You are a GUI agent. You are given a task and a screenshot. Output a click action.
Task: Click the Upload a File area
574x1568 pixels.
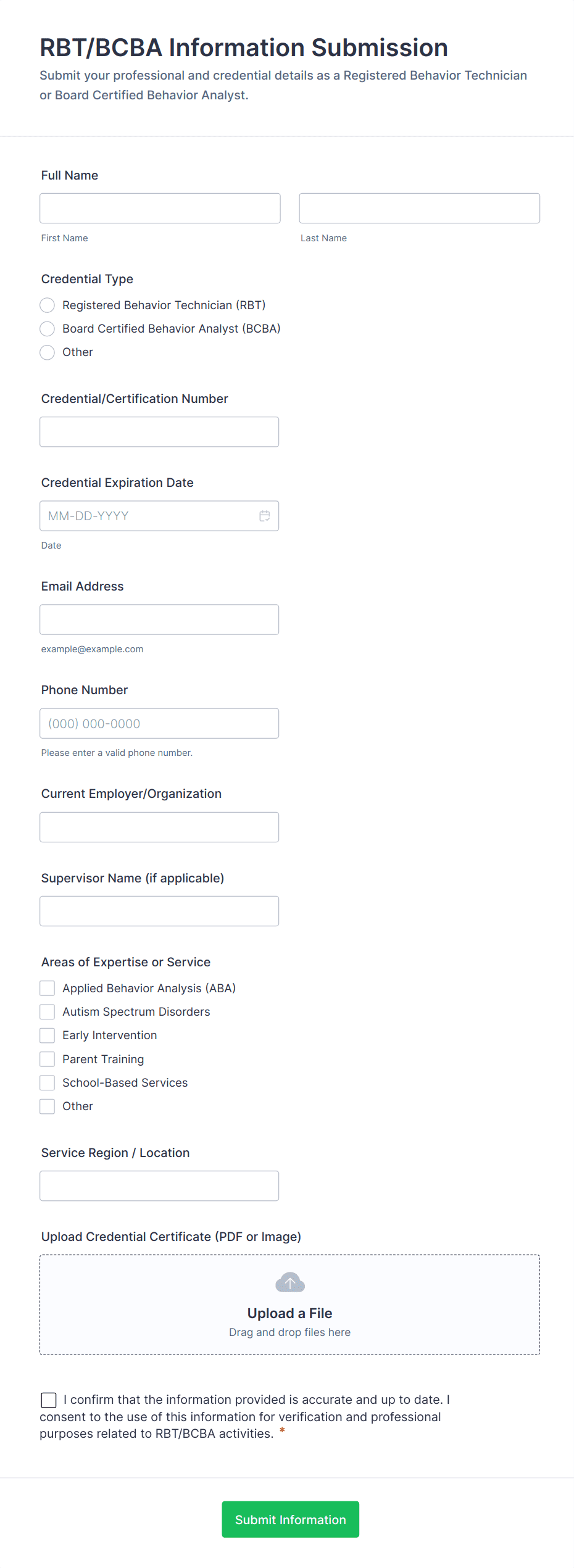point(289,1314)
